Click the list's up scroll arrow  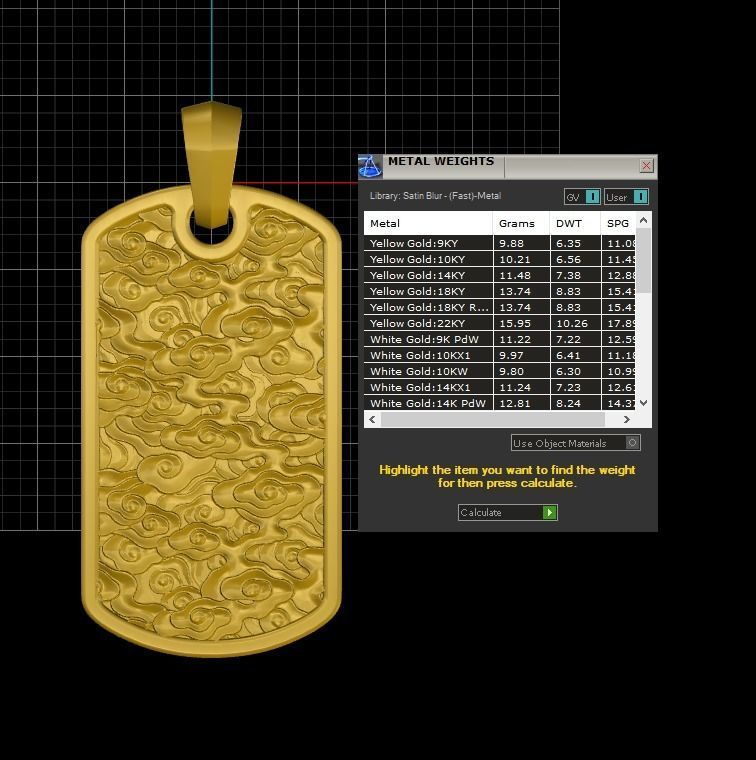tap(644, 221)
